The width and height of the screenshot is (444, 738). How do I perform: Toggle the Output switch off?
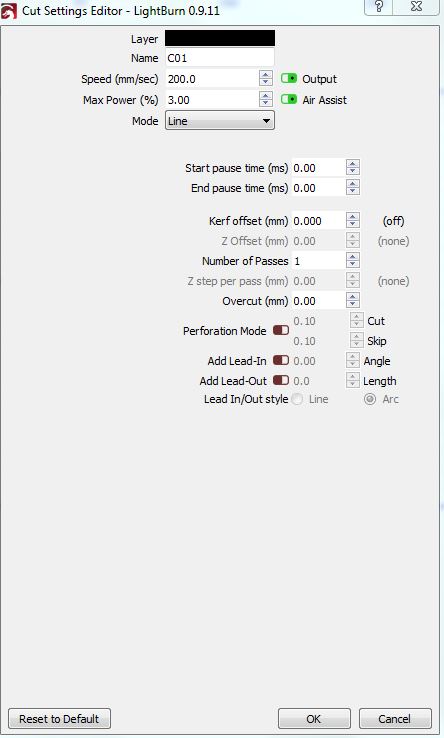pyautogui.click(x=289, y=78)
